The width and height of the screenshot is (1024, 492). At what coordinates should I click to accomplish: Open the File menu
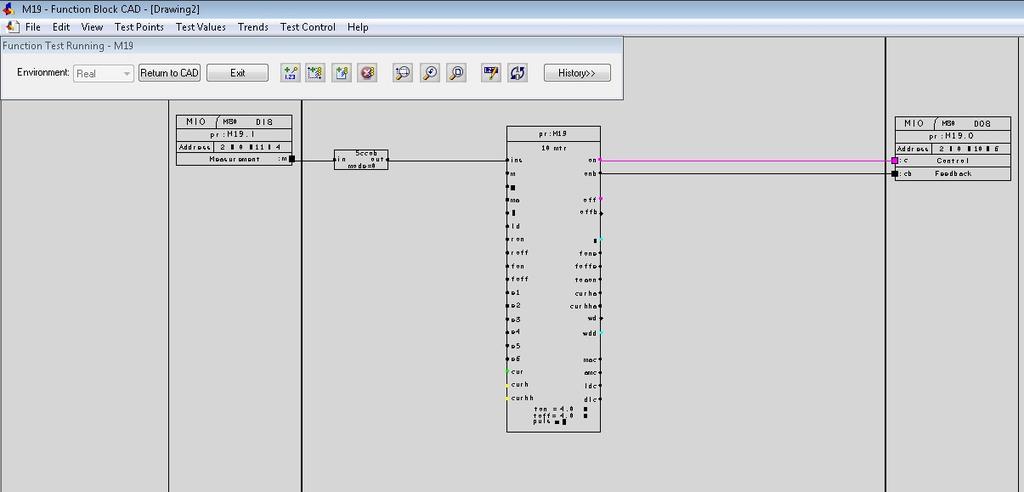pos(33,27)
